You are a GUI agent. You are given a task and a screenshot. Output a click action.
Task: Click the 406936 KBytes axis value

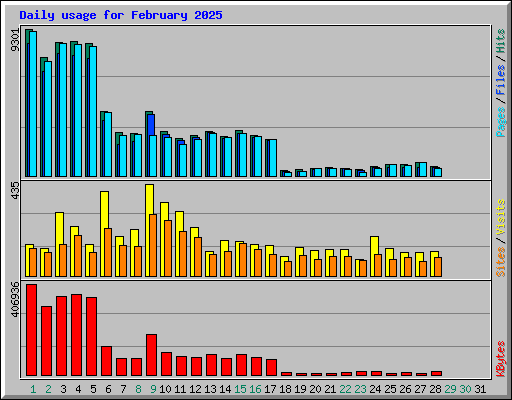[x=15, y=299]
